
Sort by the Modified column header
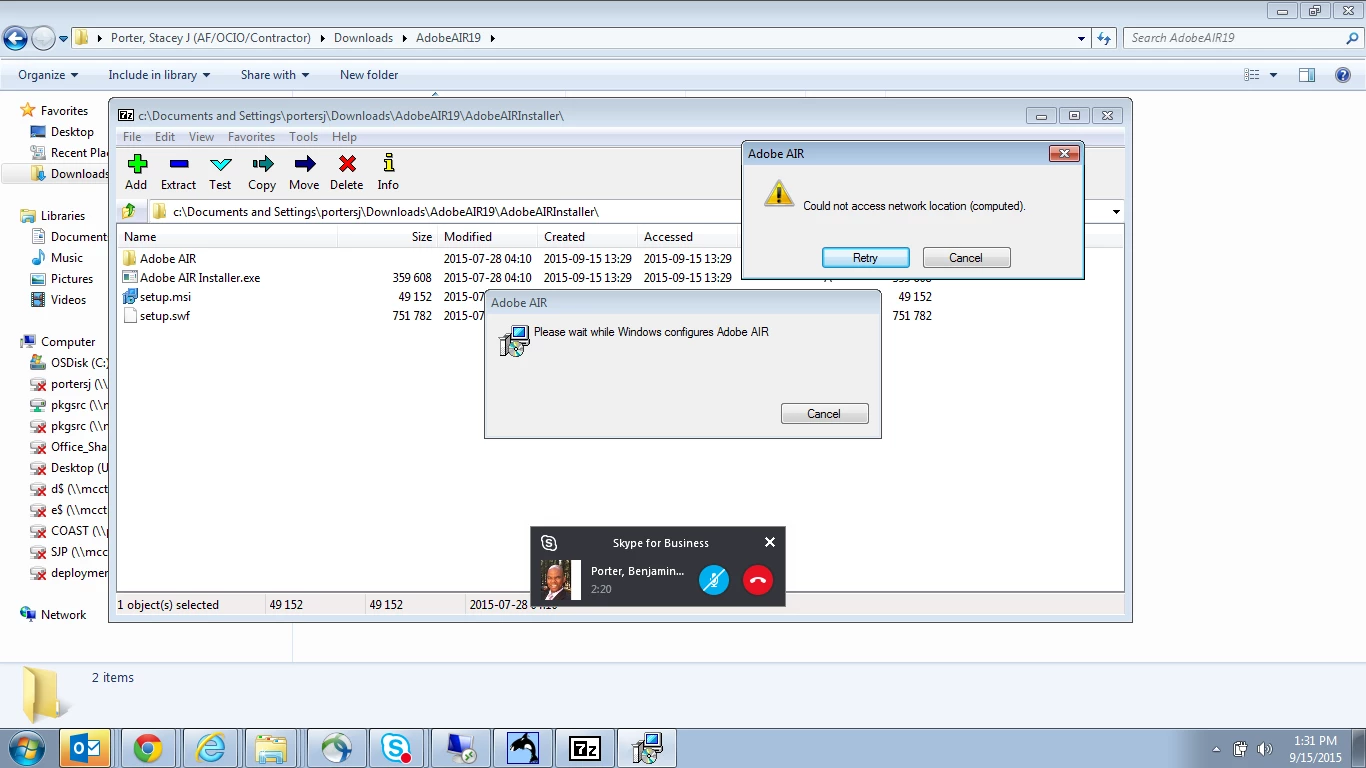488,237
